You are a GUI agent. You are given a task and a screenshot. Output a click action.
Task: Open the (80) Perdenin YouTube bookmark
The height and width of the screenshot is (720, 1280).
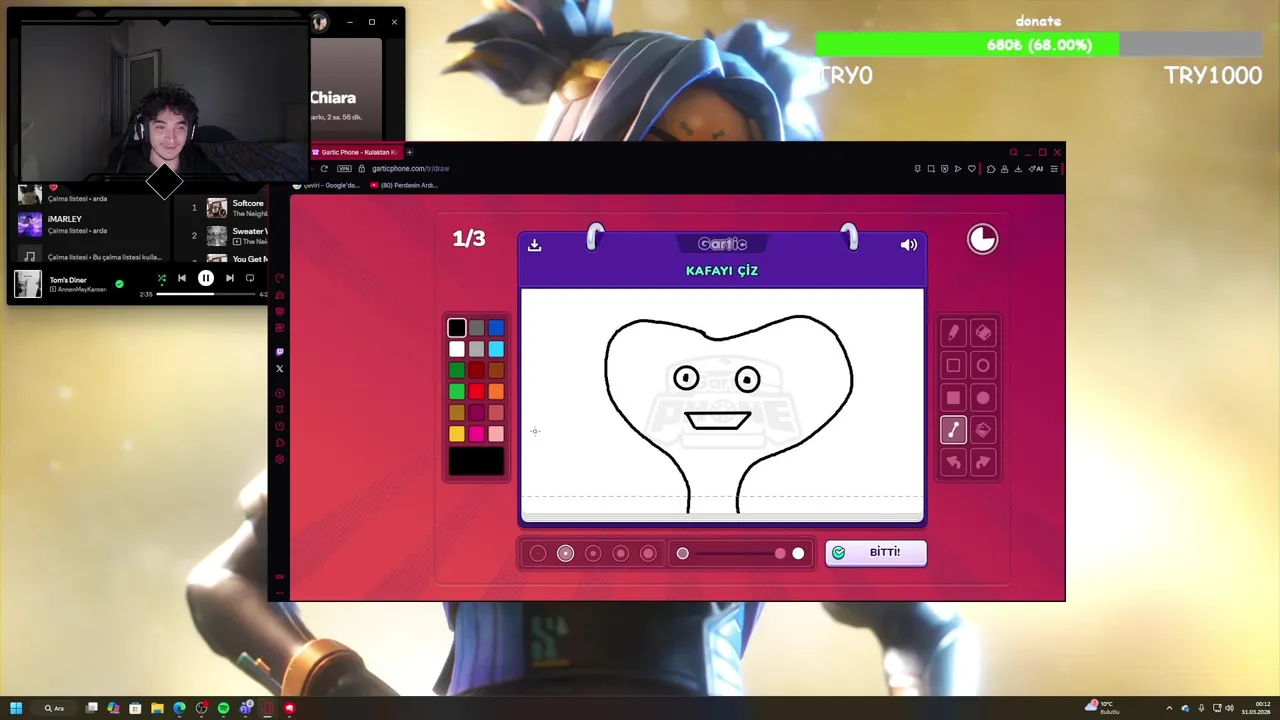pos(404,185)
